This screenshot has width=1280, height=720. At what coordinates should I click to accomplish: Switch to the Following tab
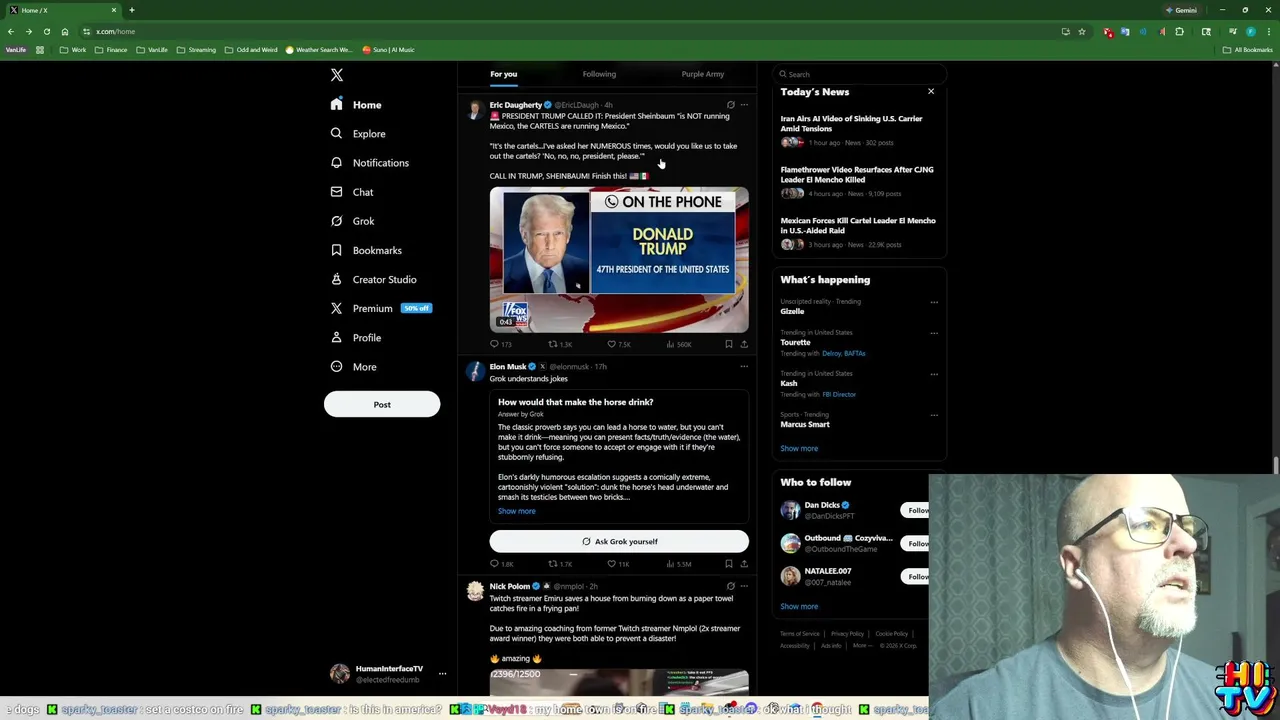(x=599, y=74)
